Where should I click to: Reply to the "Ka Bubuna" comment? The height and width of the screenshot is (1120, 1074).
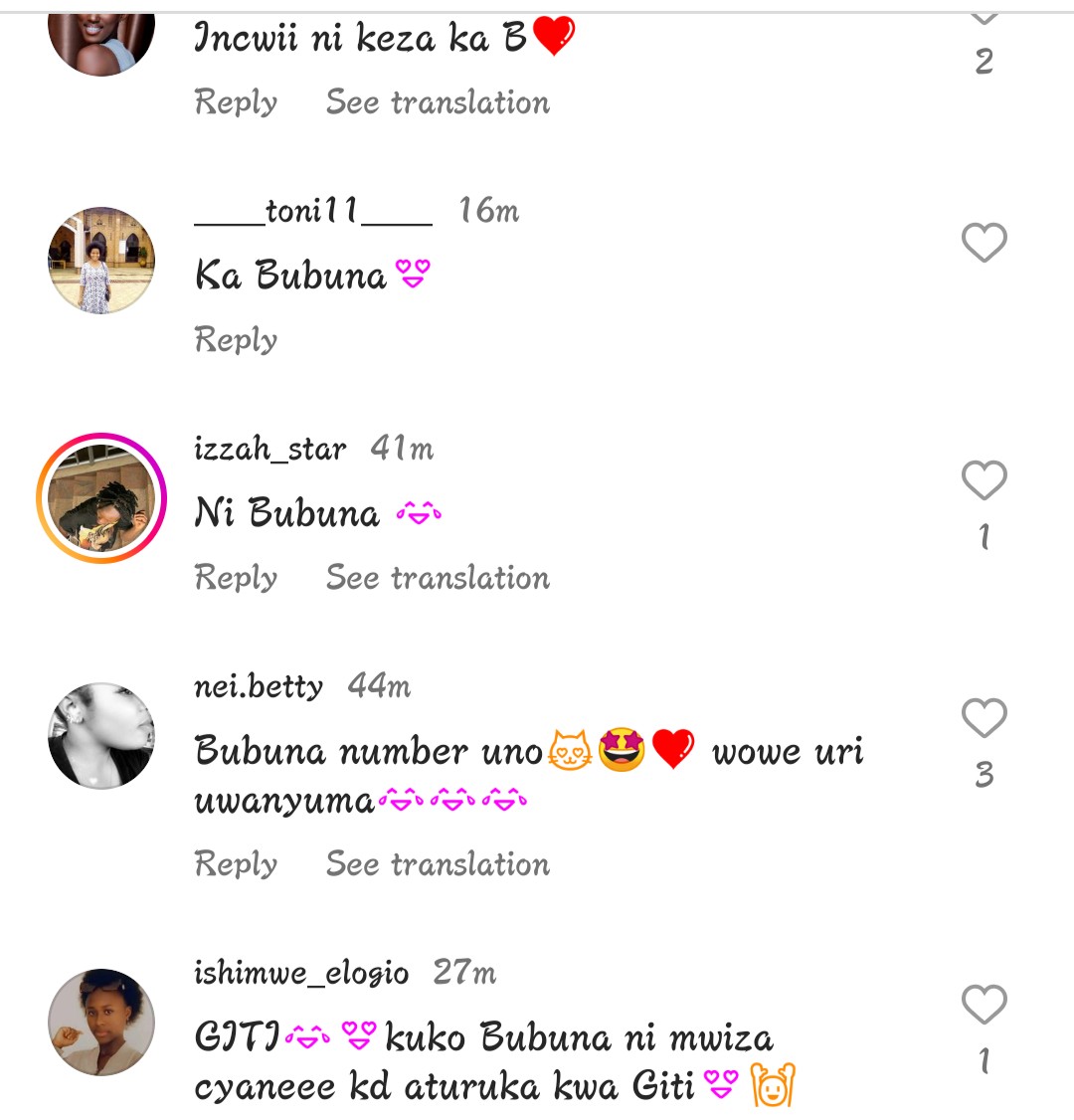coord(236,340)
